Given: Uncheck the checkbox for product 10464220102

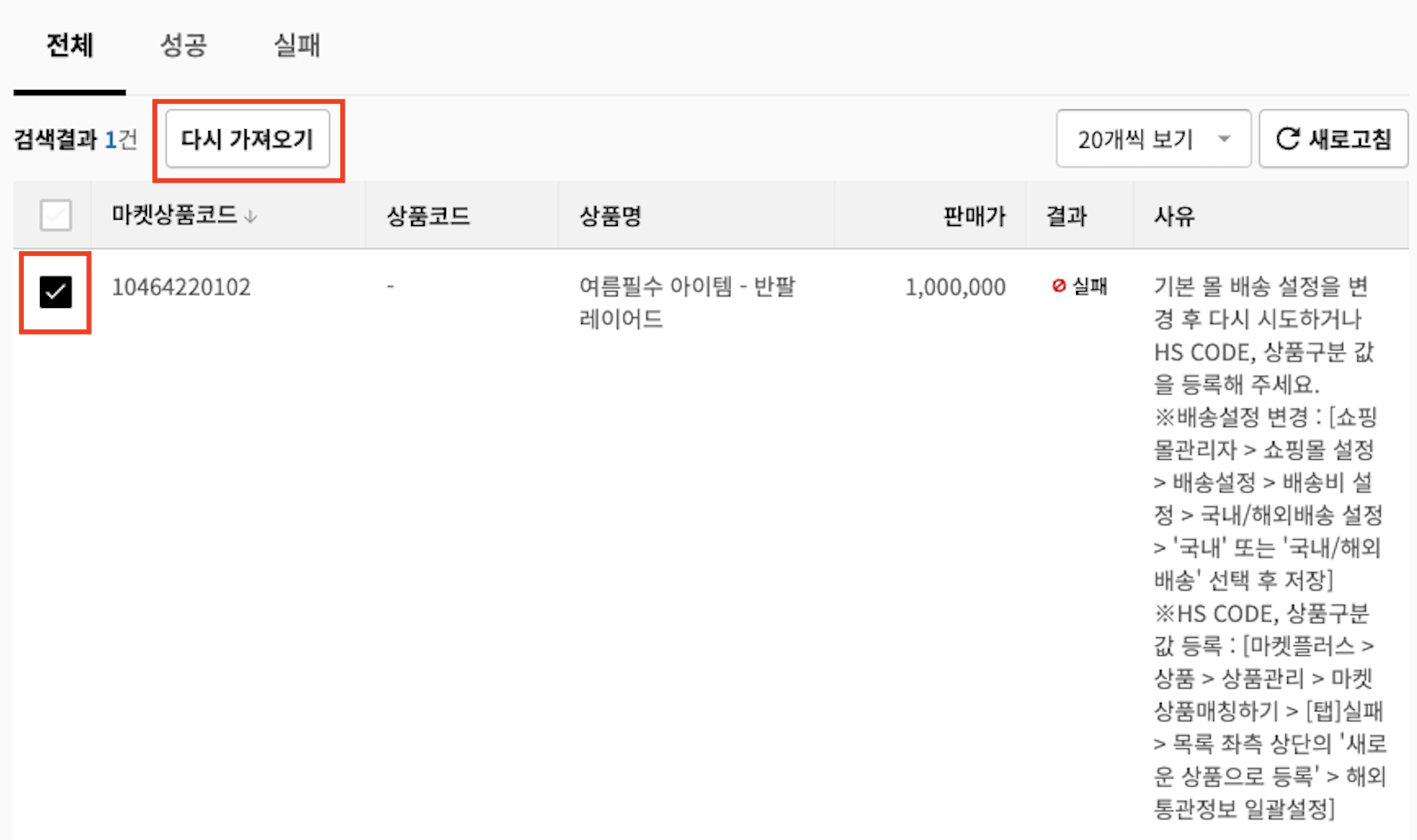Looking at the screenshot, I should click(x=55, y=292).
